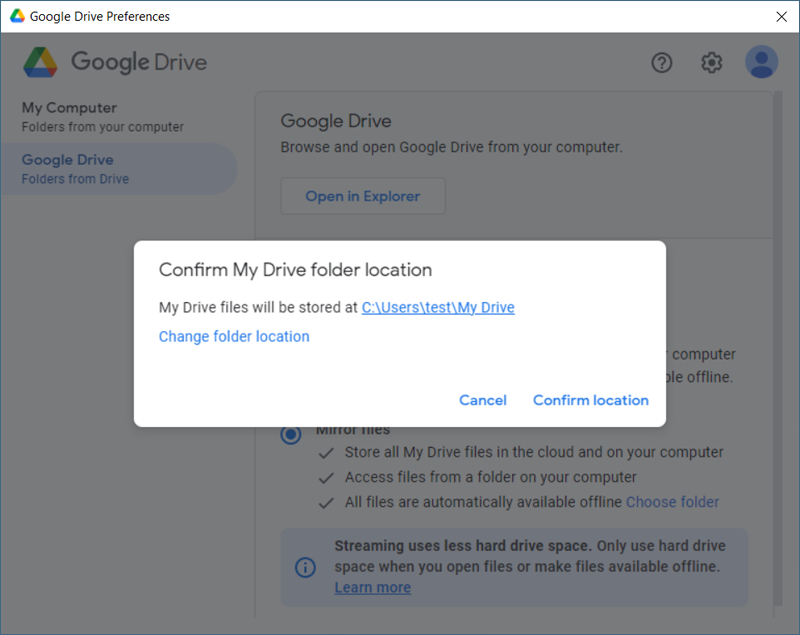Confirm the My Drive folder location
Screen dimensions: 800x635
(x=591, y=400)
